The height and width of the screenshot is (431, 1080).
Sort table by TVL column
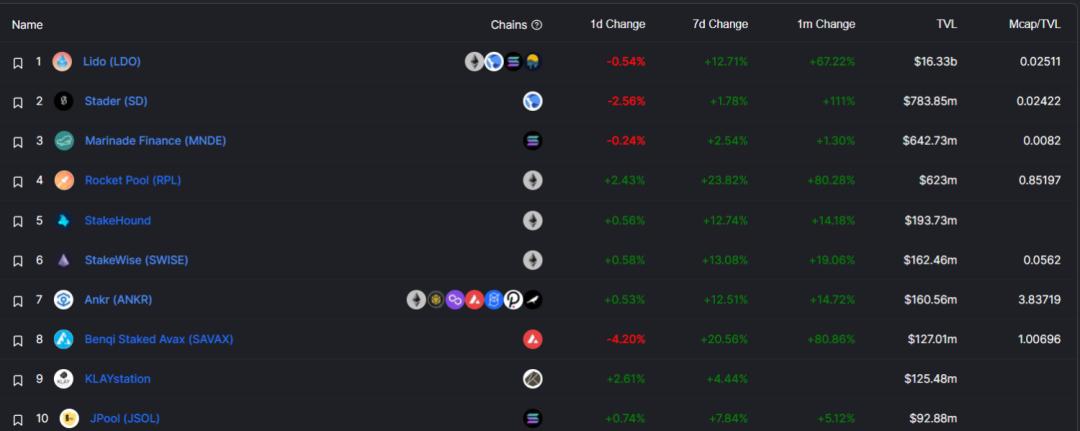coord(944,24)
